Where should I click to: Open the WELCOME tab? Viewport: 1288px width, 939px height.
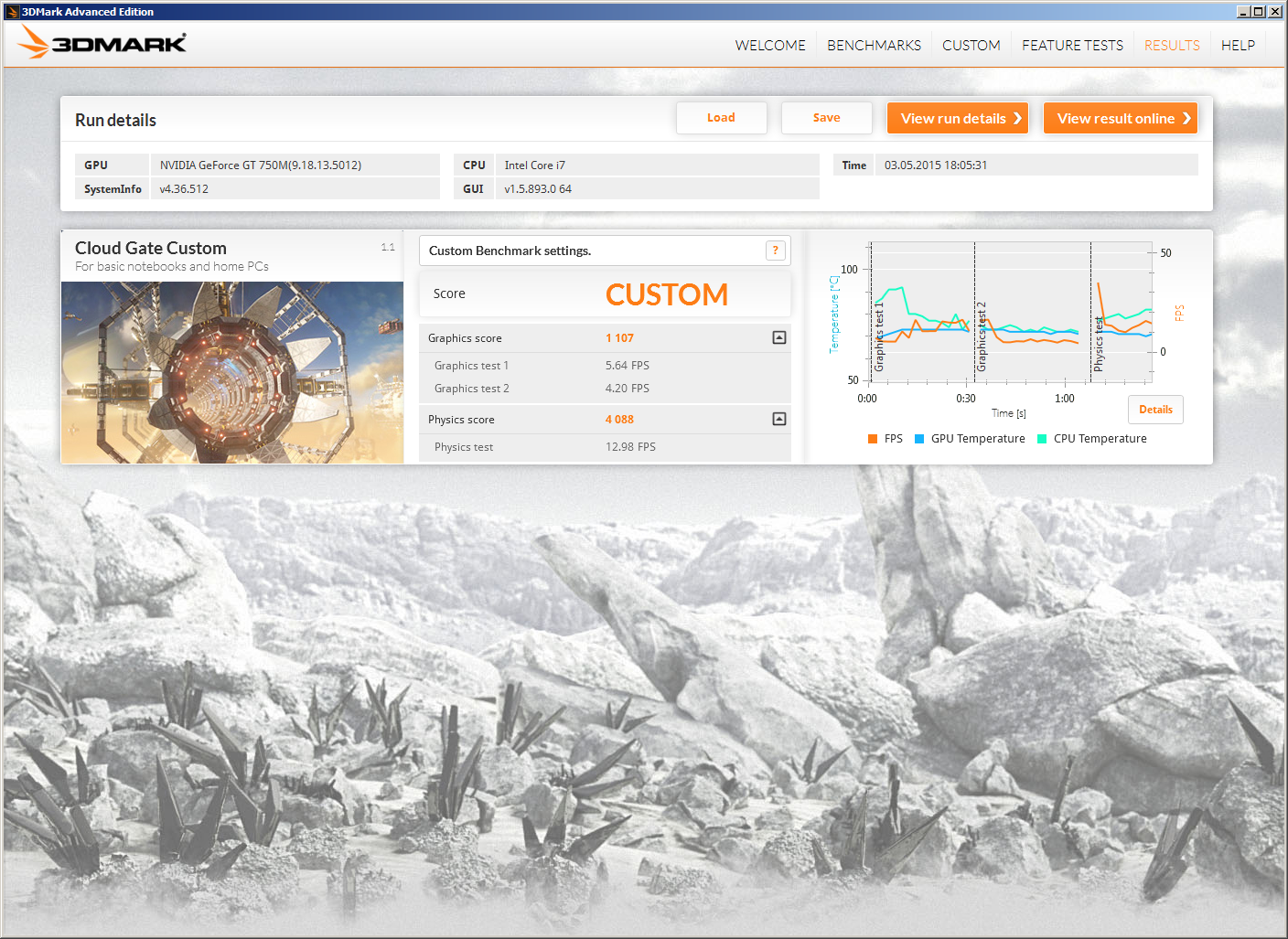[x=769, y=46]
